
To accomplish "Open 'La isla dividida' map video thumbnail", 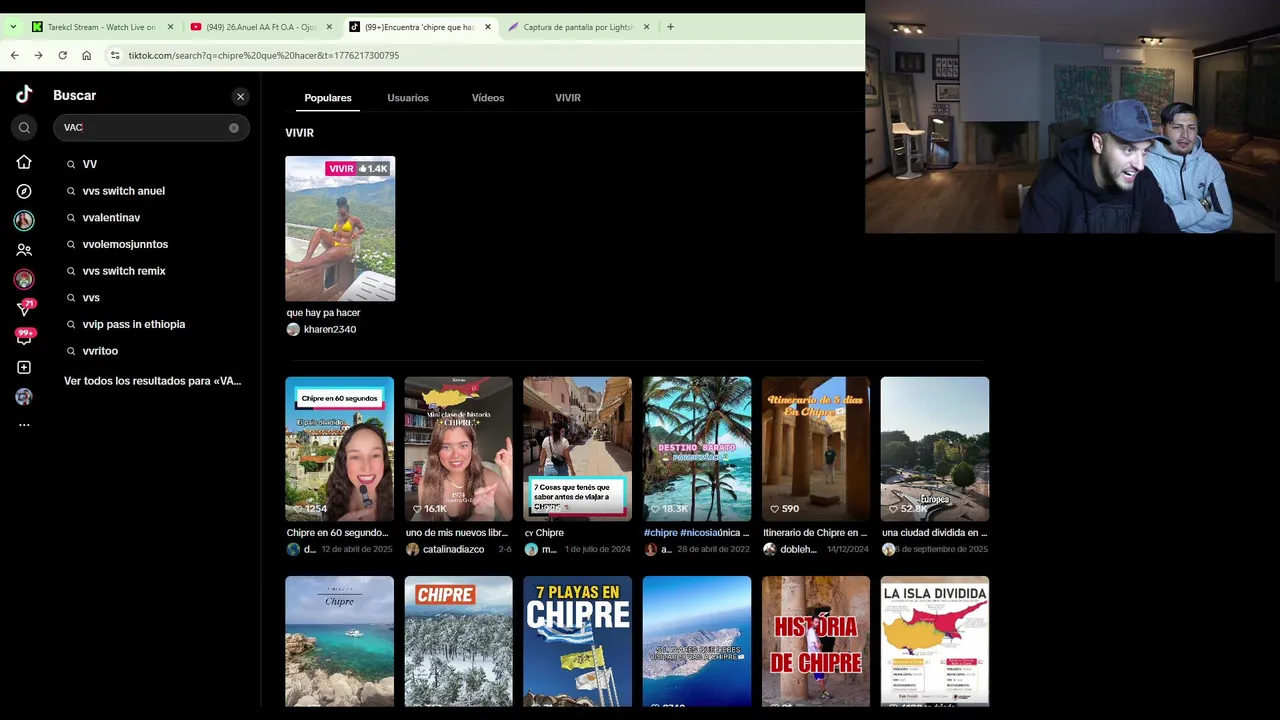I will click(935, 641).
